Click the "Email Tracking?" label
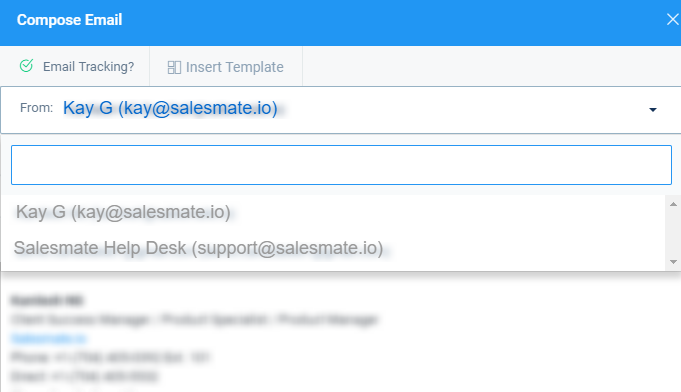 pyautogui.click(x=88, y=67)
